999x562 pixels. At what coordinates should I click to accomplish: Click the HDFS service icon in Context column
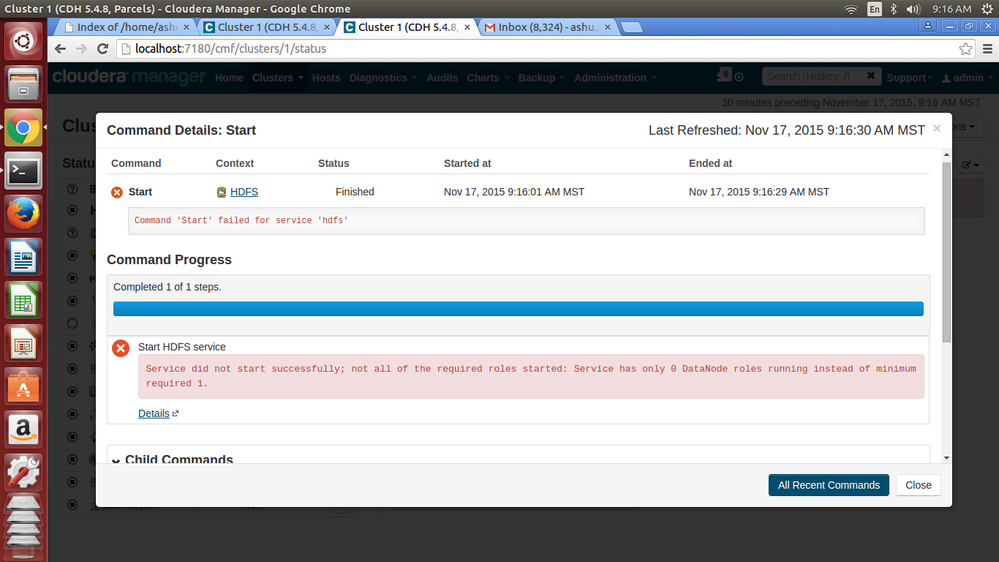coord(221,192)
